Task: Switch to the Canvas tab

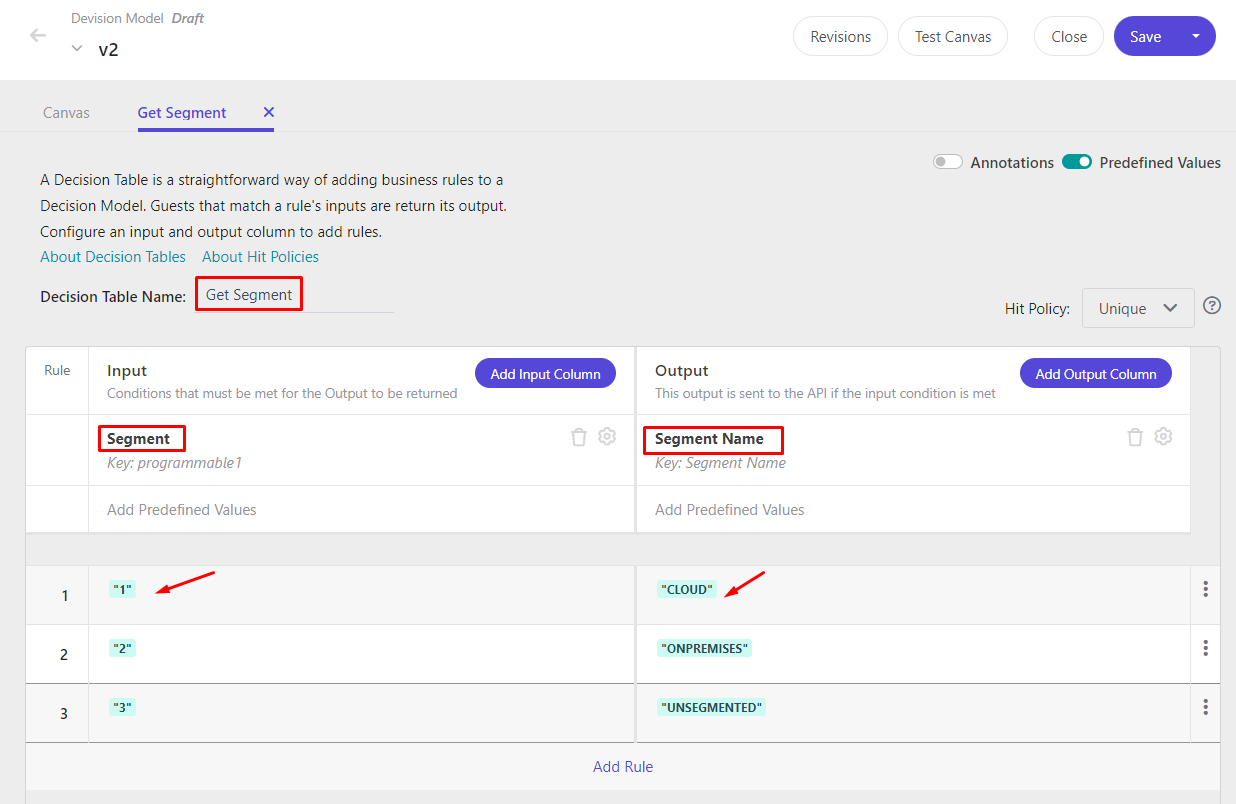Action: [x=66, y=112]
